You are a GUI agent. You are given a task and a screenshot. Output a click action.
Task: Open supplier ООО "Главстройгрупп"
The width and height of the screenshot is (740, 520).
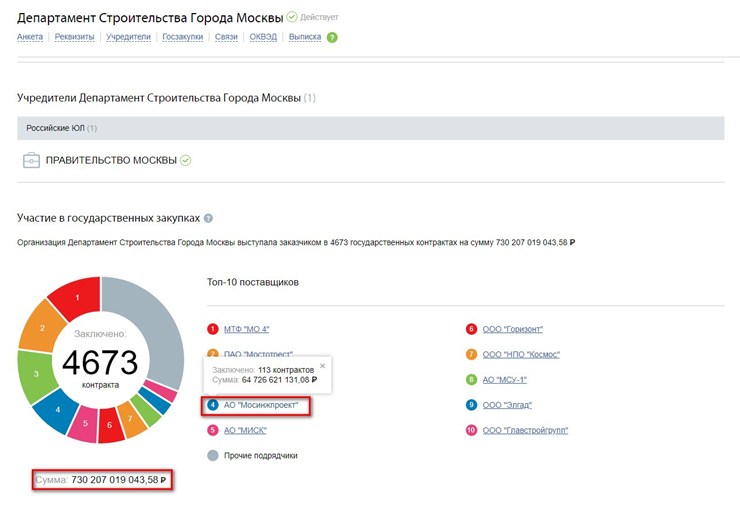click(525, 430)
